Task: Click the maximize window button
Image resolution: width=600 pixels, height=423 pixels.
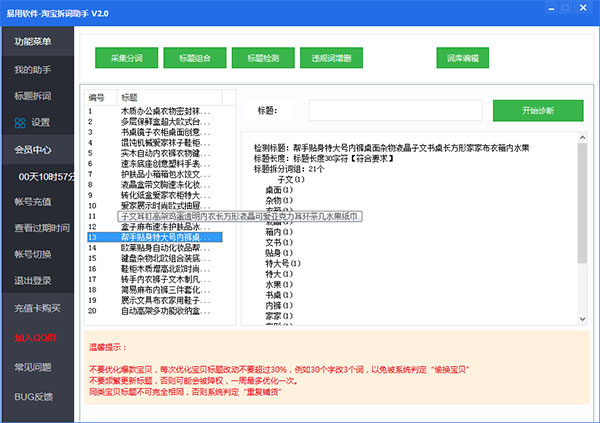Action: point(566,8)
